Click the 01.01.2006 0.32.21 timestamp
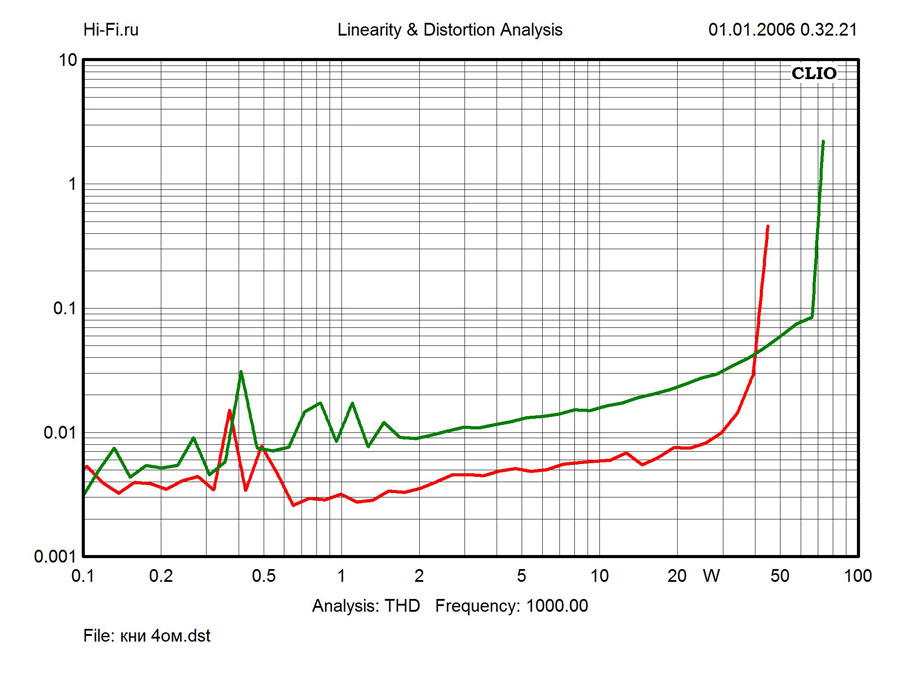The image size is (900, 675). tap(783, 30)
